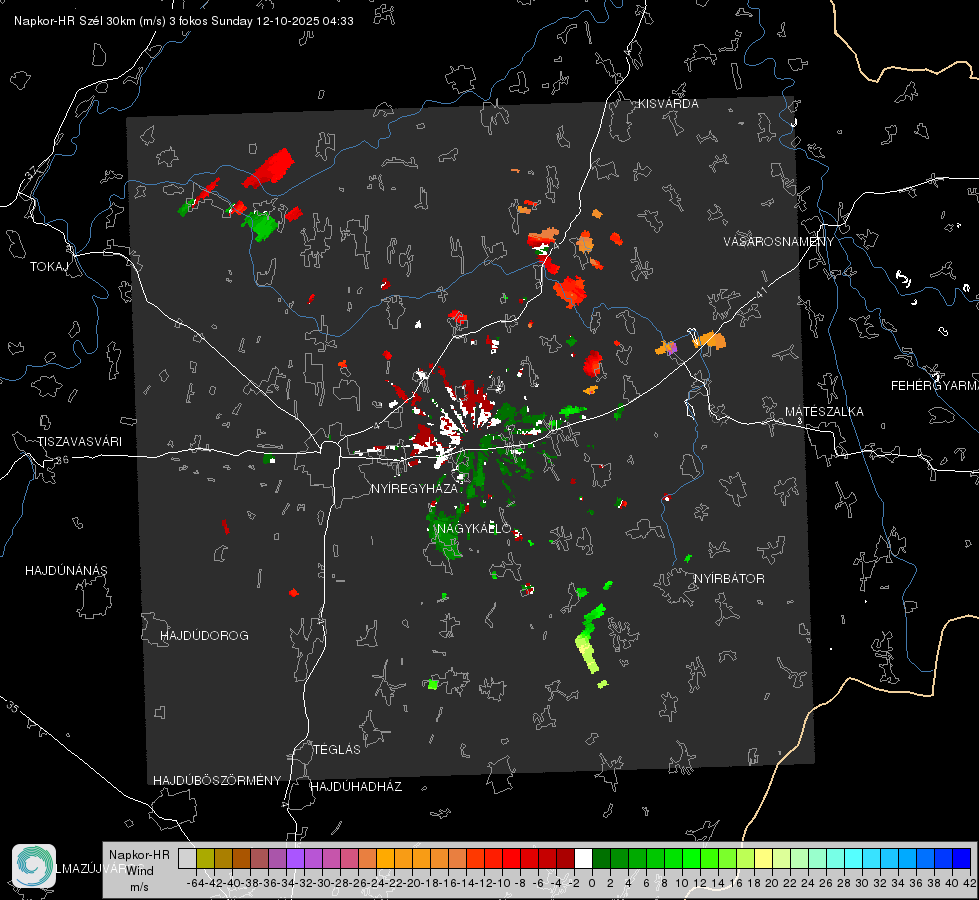Select the NYÍRBÁTOR label
Image resolution: width=979 pixels, height=900 pixels.
coord(729,579)
